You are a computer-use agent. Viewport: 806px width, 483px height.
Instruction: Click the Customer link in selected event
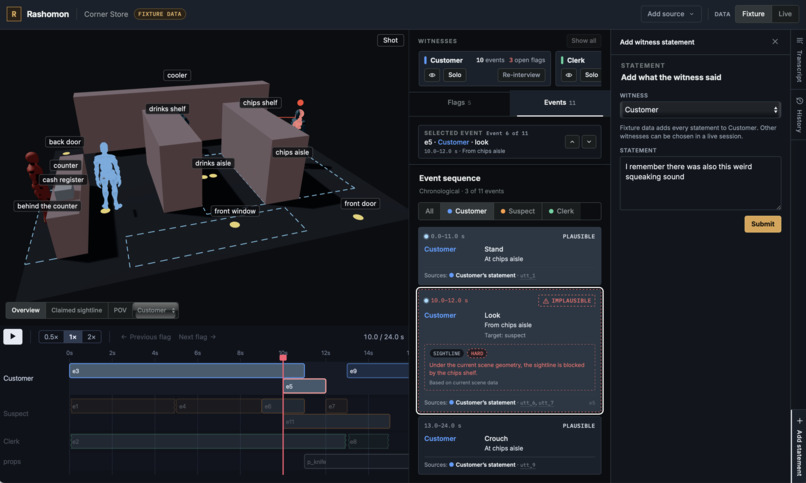[453, 142]
